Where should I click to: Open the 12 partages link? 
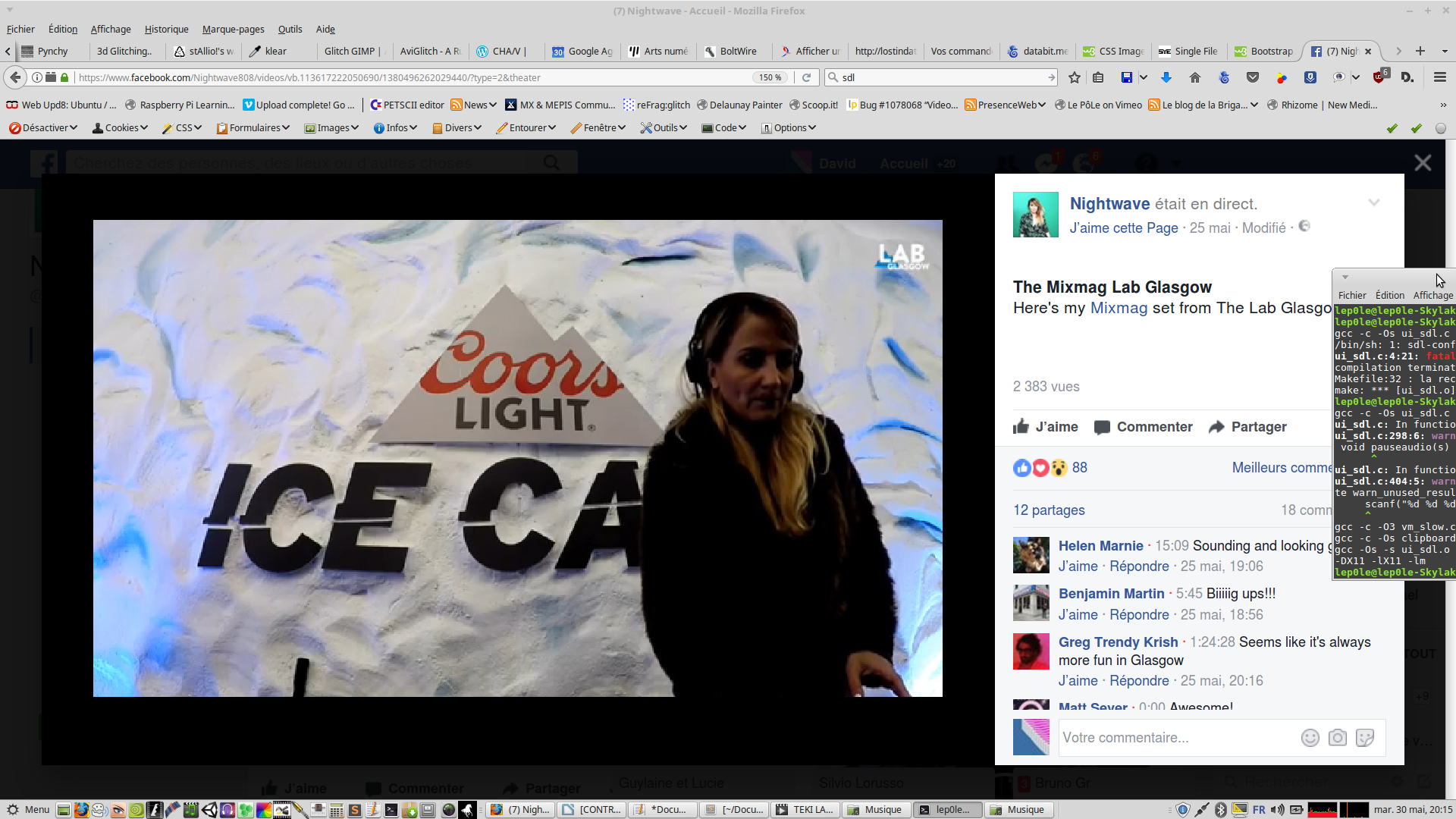pyautogui.click(x=1049, y=510)
